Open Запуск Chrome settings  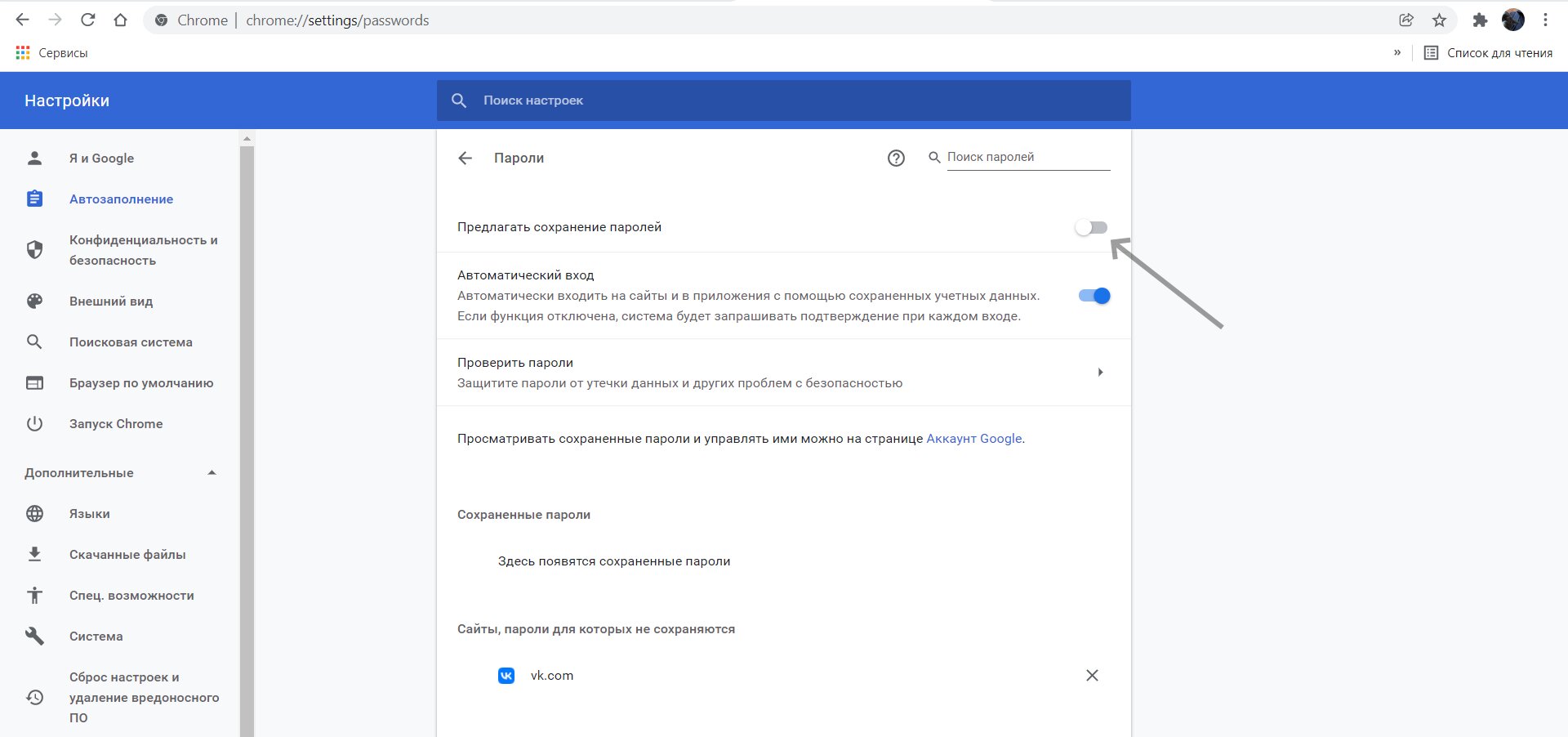point(116,423)
